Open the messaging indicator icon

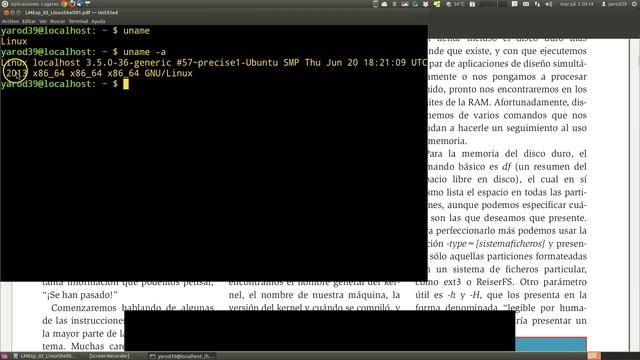(x=514, y=4)
